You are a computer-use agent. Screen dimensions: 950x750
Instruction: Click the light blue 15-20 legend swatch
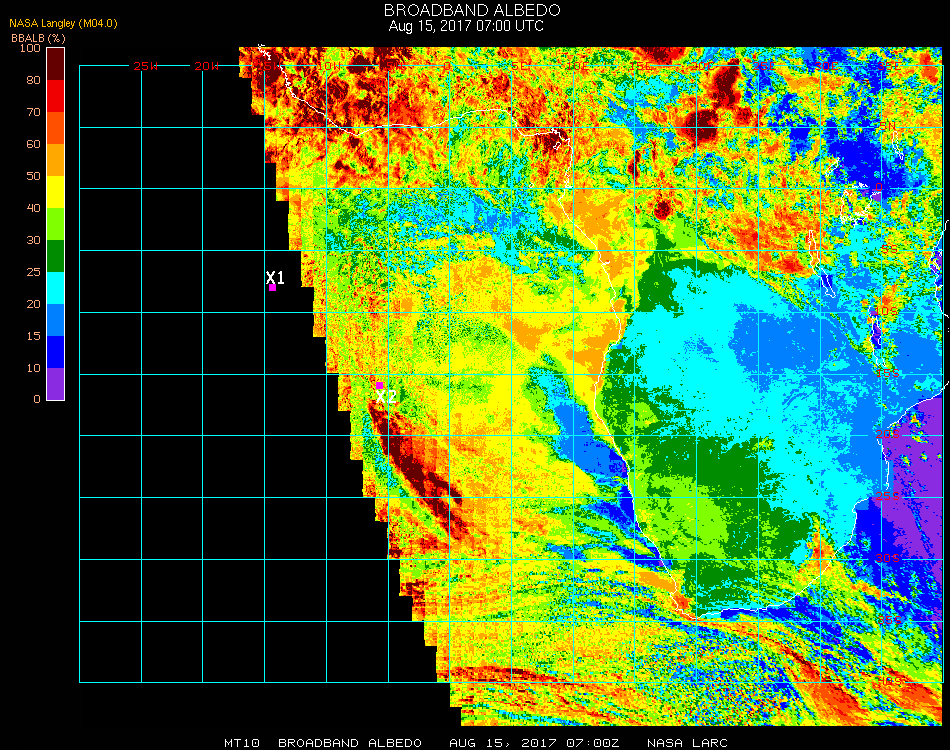(x=56, y=320)
